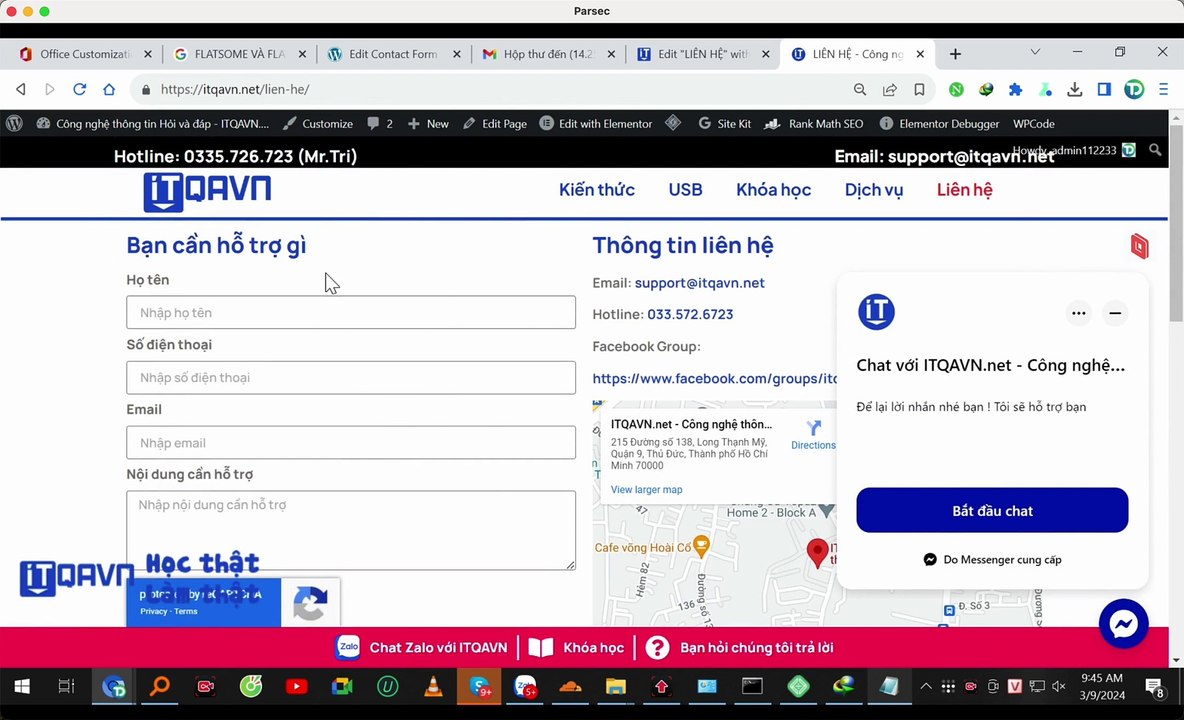The width and height of the screenshot is (1184, 720).
Task: Click View larger map link
Action: (x=646, y=490)
